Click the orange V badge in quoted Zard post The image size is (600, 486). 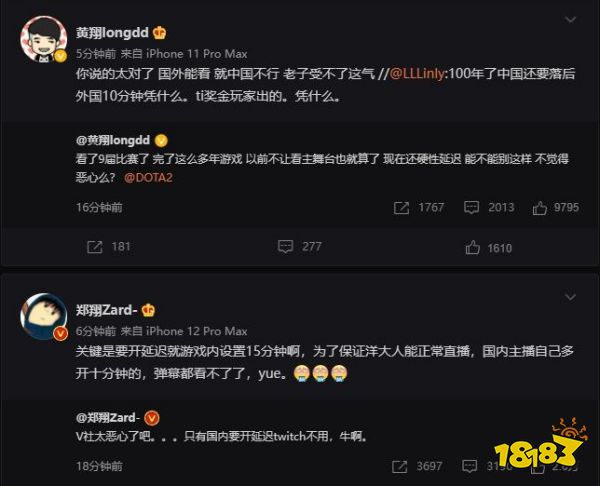152,418
